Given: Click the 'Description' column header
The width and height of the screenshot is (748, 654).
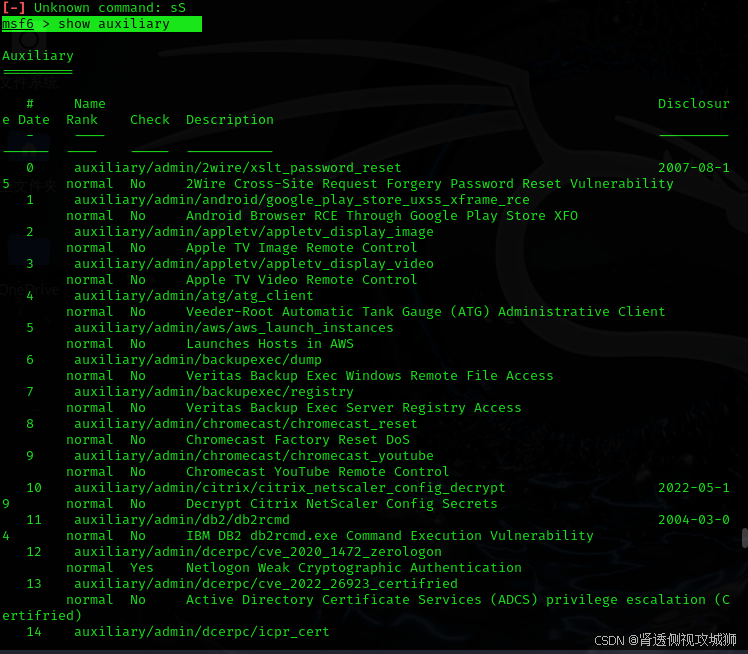Looking at the screenshot, I should click(229, 120).
